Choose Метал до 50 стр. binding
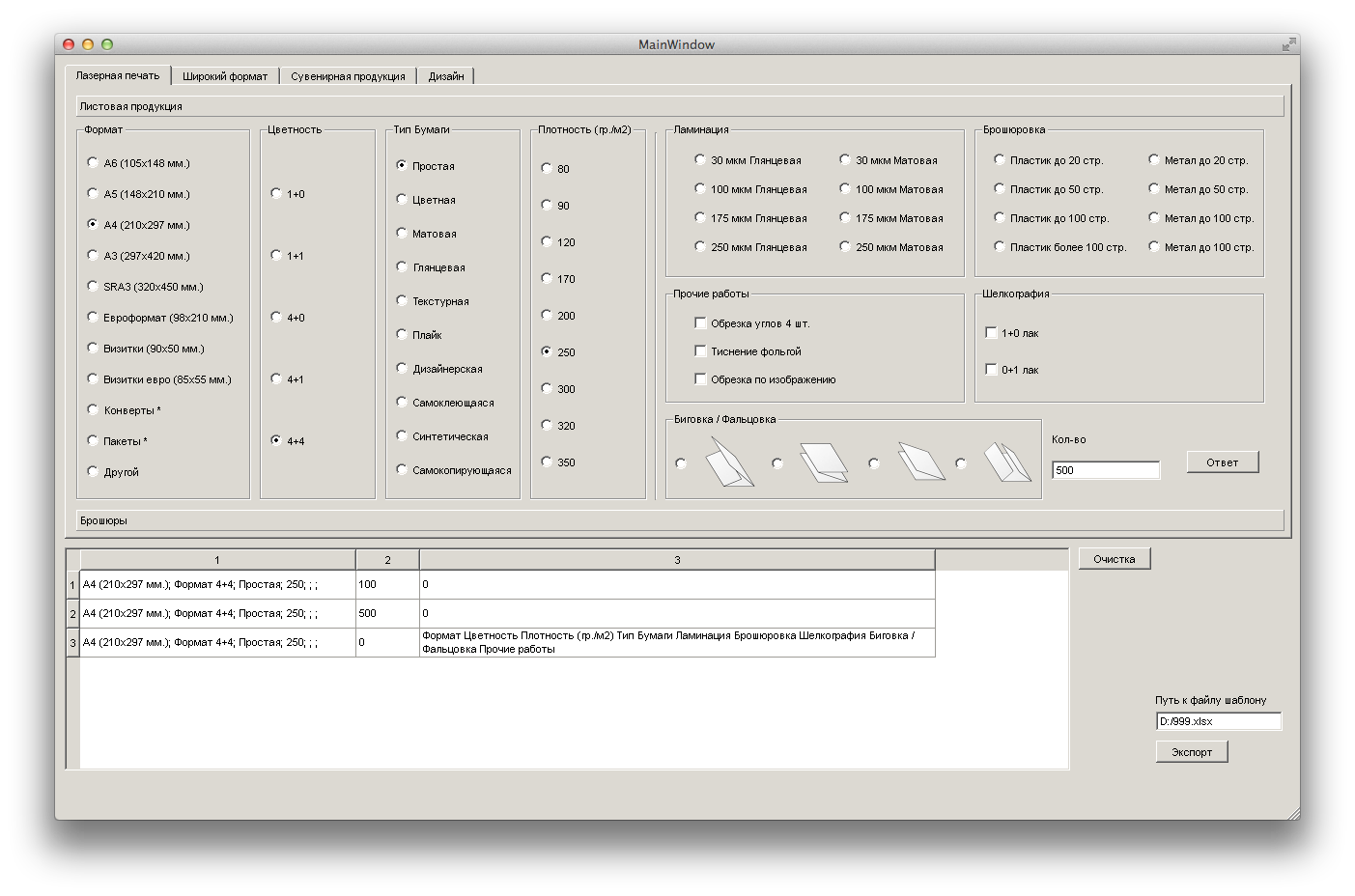1355x896 pixels. coord(1199,189)
